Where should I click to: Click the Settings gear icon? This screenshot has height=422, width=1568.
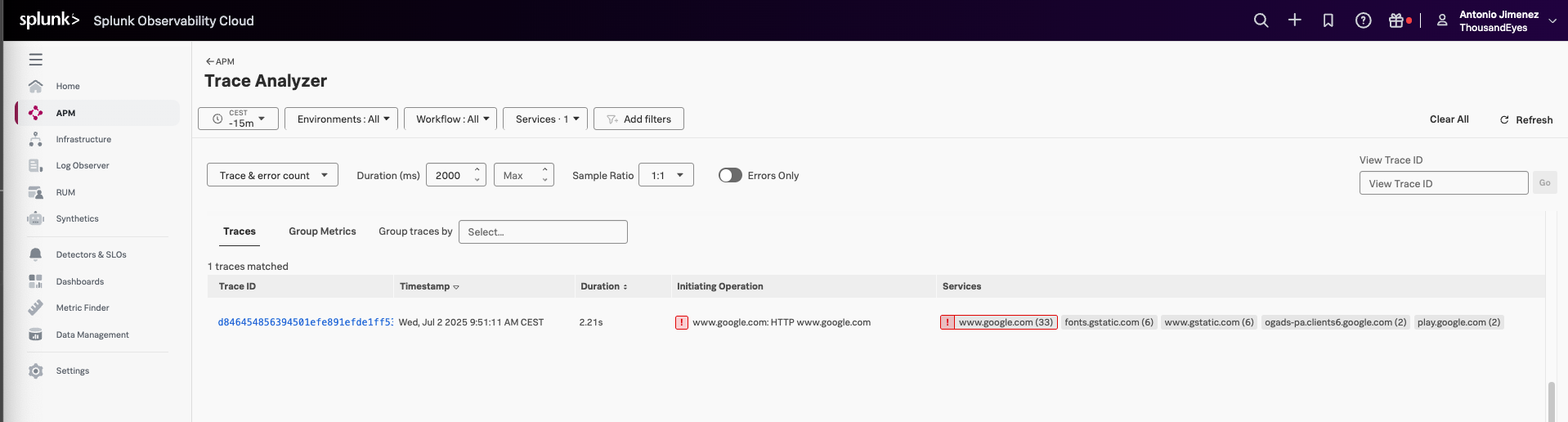click(x=35, y=370)
